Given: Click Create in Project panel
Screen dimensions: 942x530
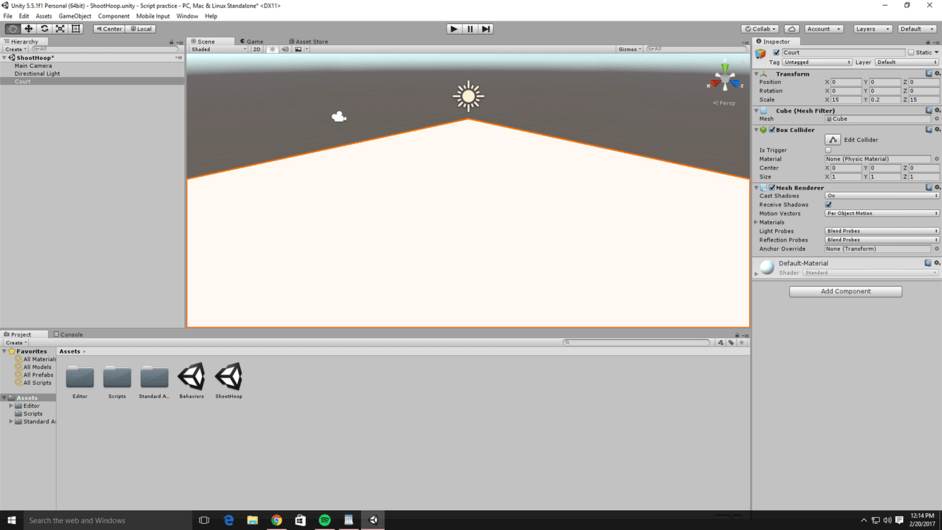Looking at the screenshot, I should point(16,343).
